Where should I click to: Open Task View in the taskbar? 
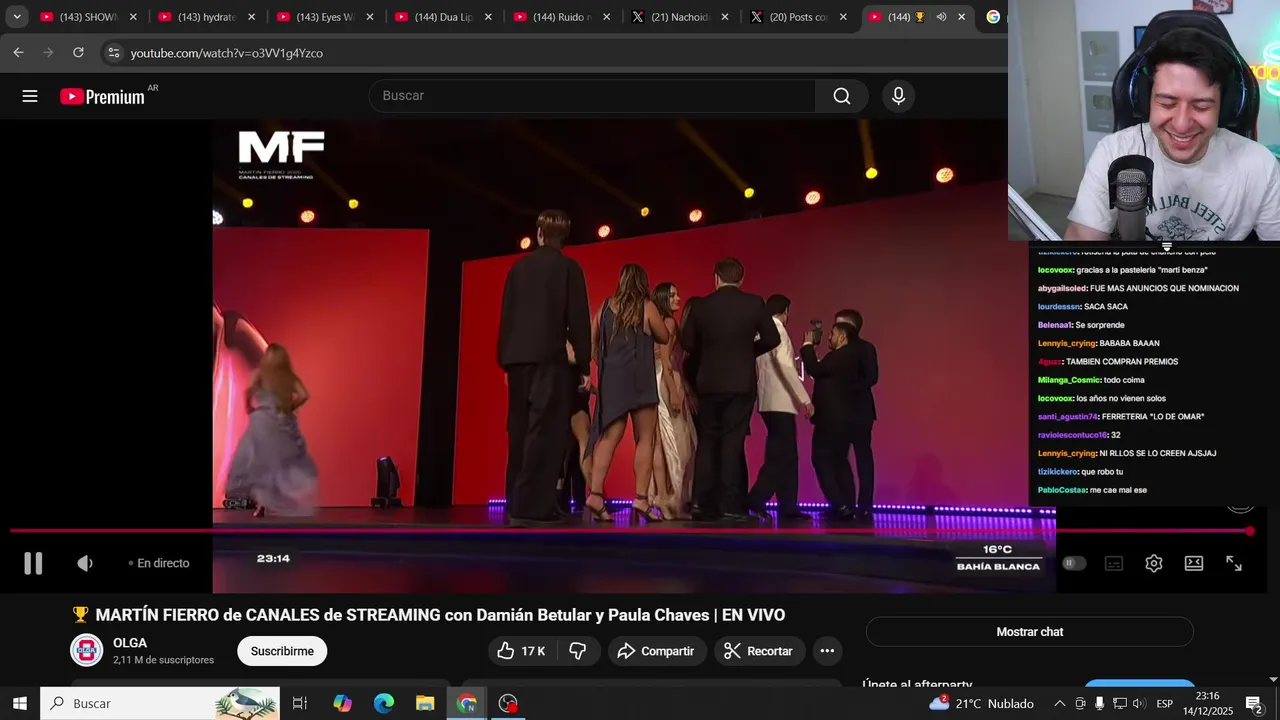(299, 704)
